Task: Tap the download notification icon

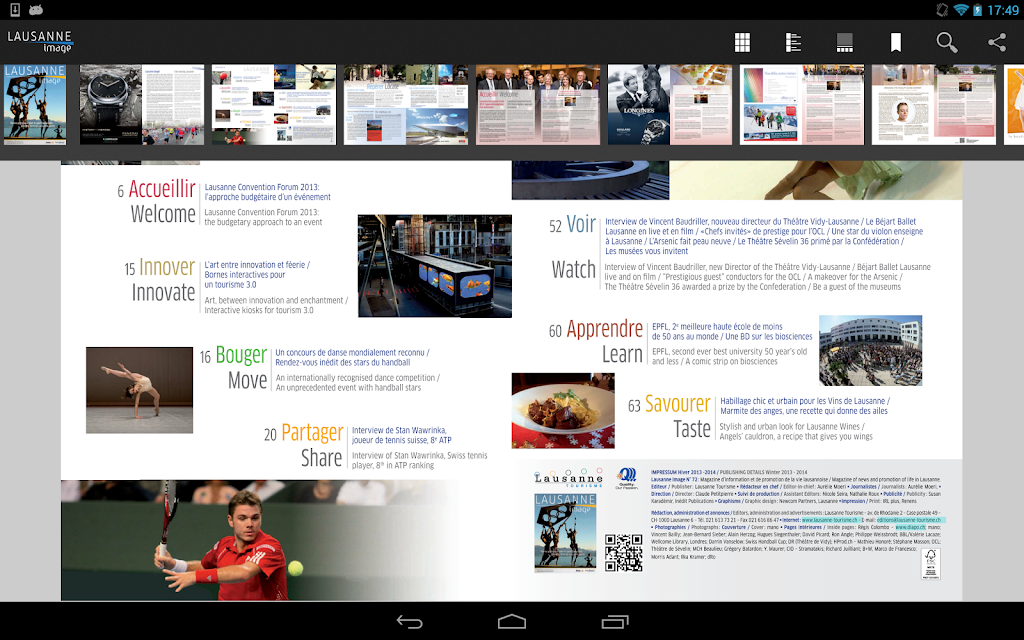Action: pyautogui.click(x=15, y=9)
